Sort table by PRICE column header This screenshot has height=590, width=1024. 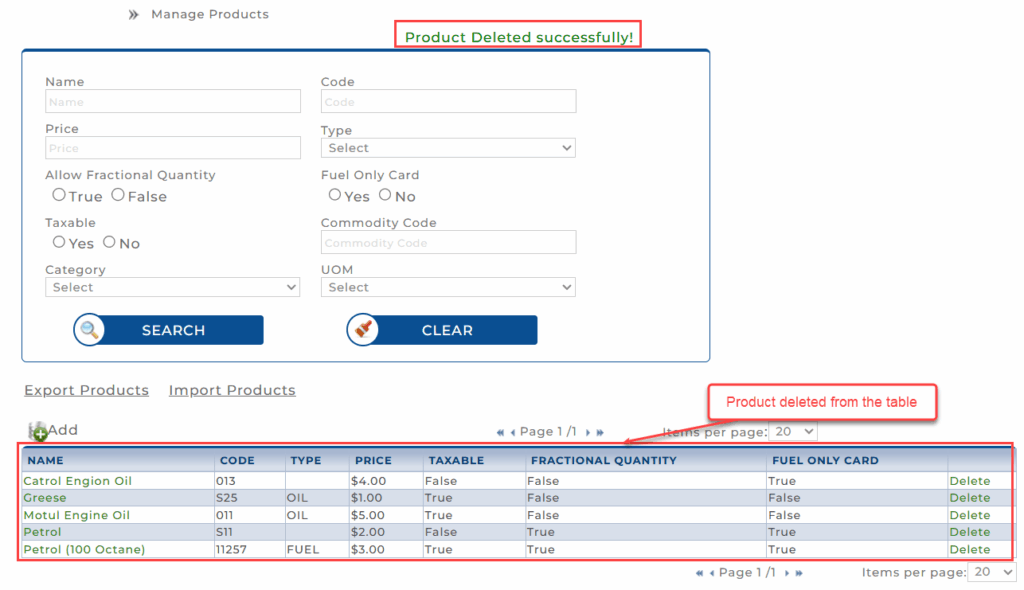(x=373, y=461)
